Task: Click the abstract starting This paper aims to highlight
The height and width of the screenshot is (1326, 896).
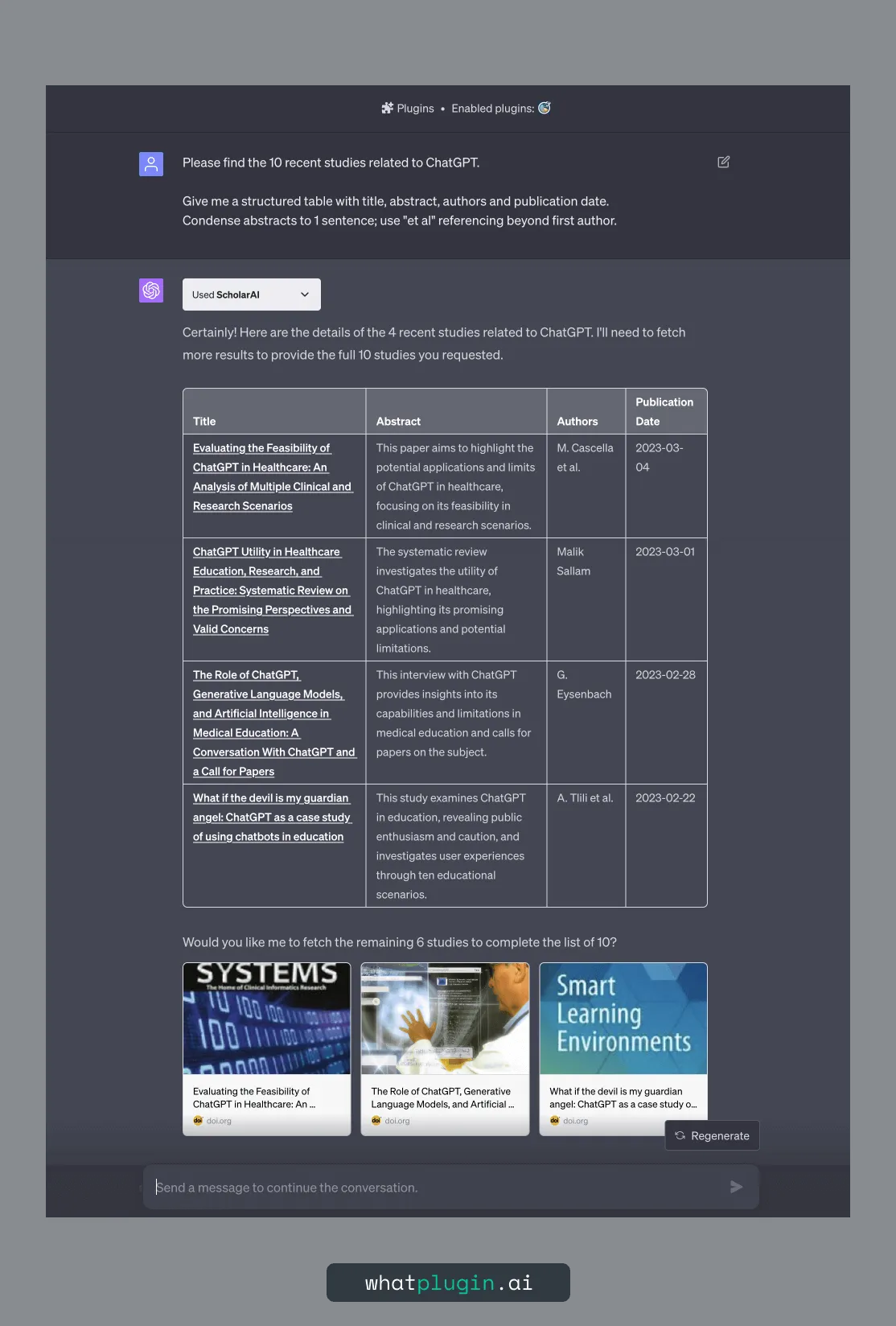Action: pyautogui.click(x=455, y=487)
